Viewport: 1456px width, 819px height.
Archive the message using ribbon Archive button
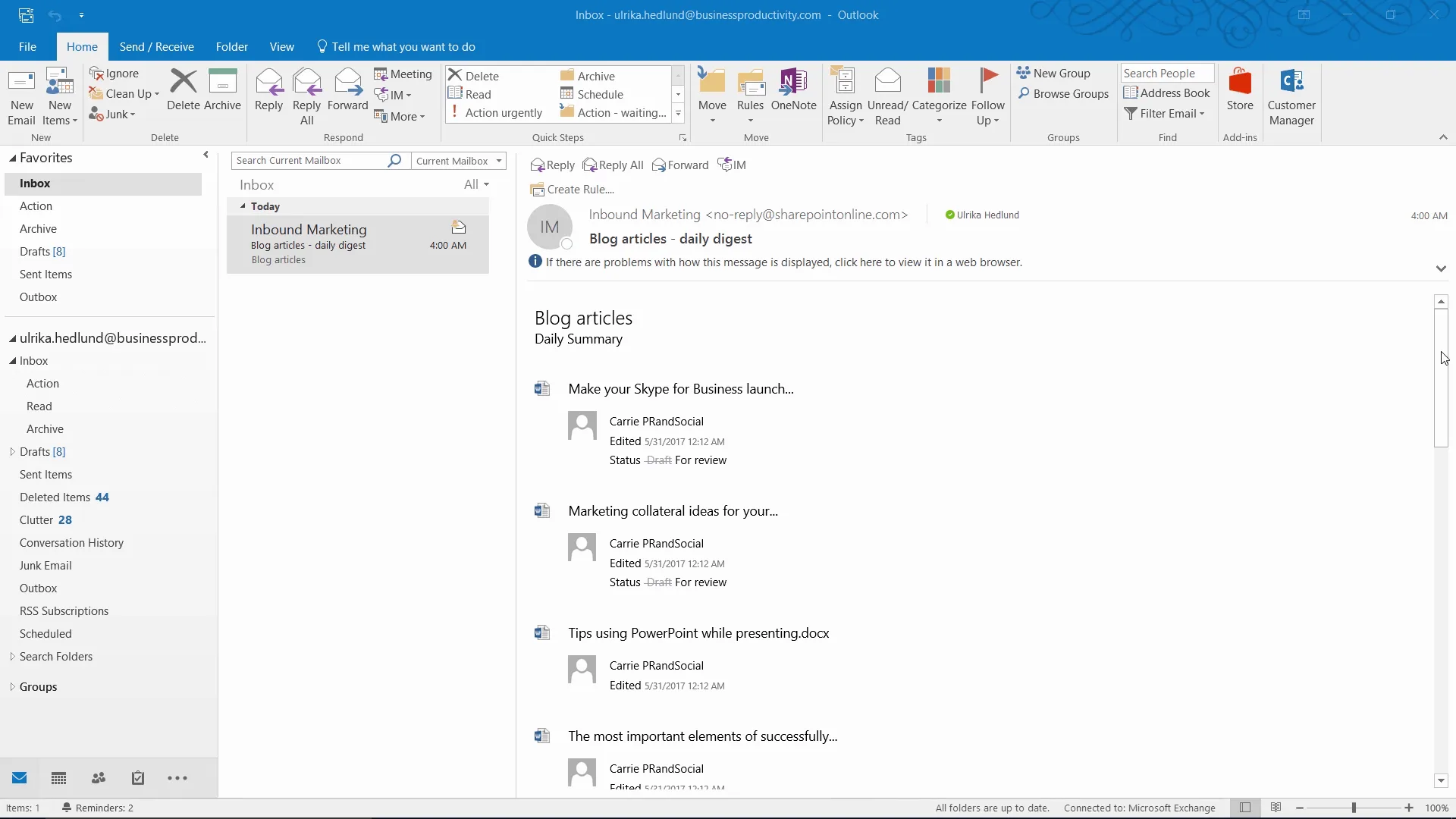222,89
